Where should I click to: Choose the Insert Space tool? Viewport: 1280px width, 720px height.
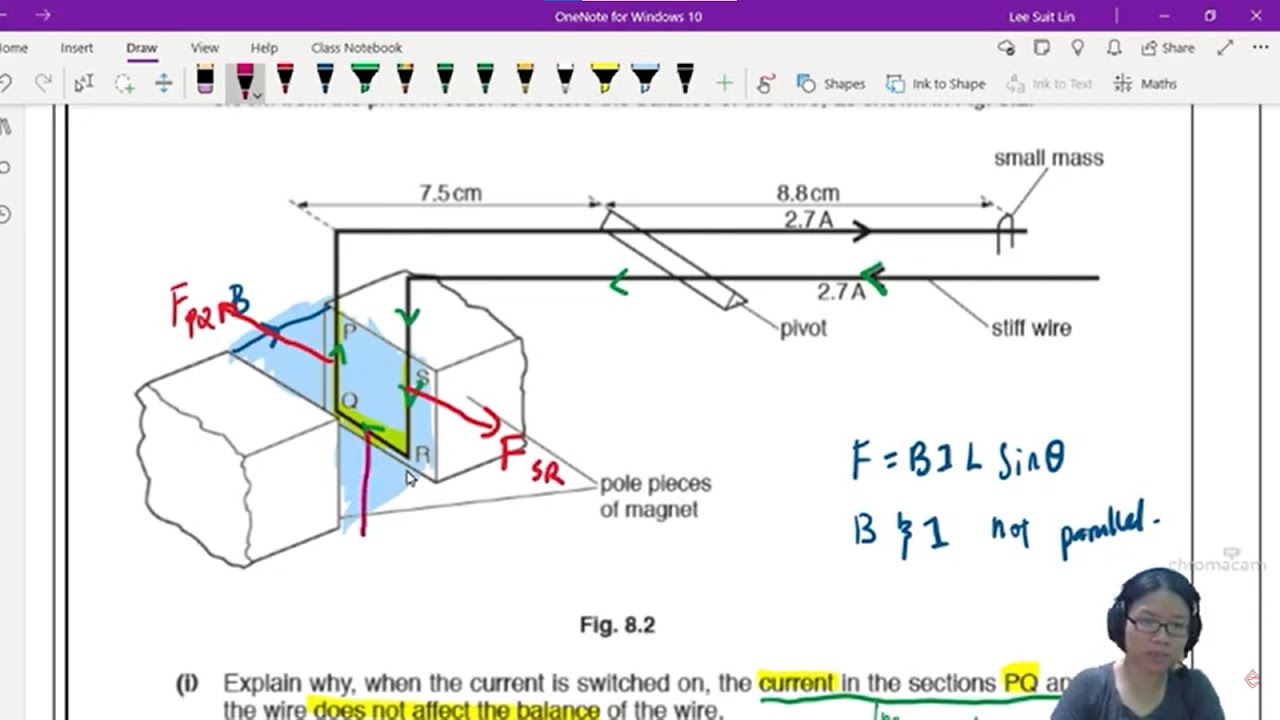point(164,84)
